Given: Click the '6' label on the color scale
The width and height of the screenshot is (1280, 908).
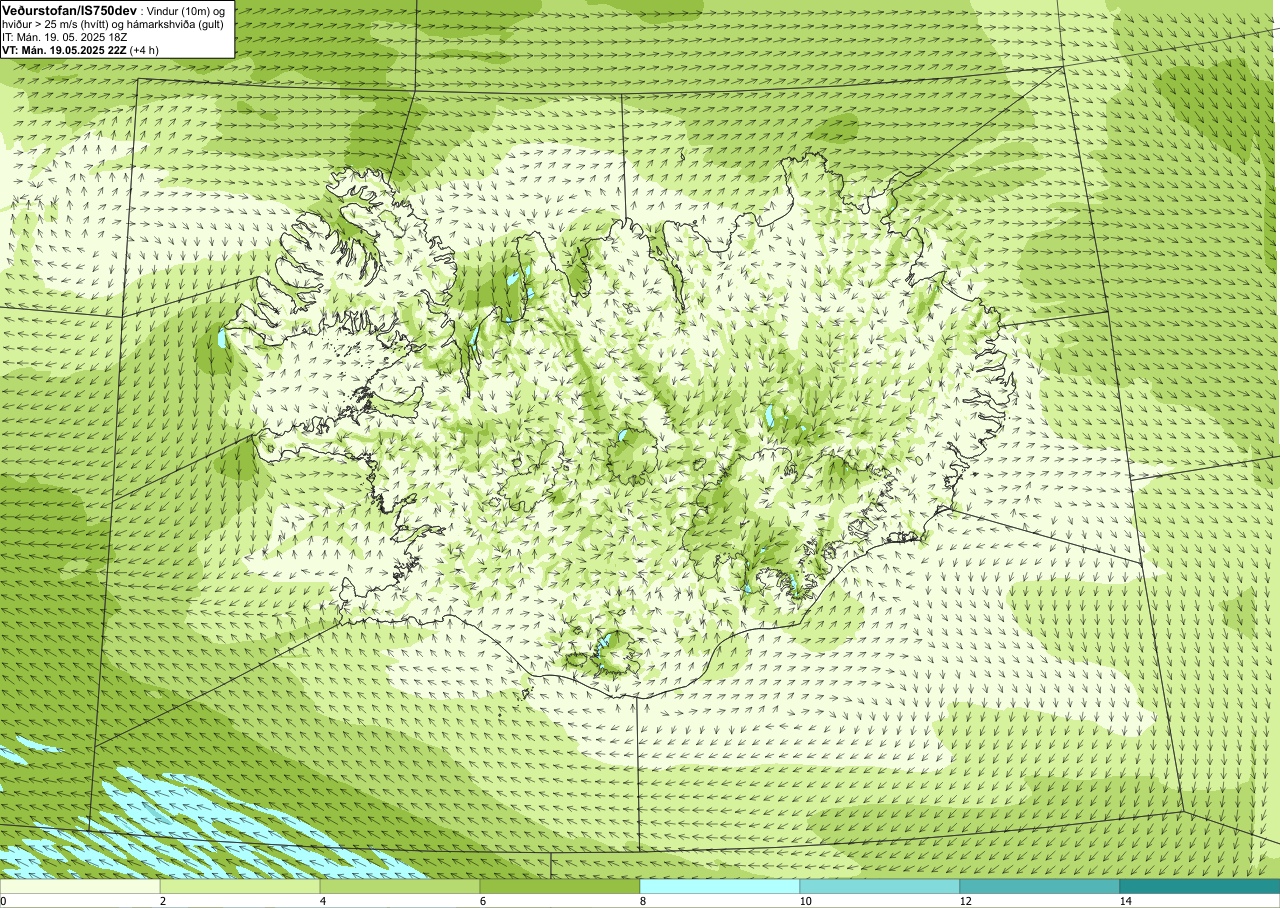Looking at the screenshot, I should tap(483, 901).
